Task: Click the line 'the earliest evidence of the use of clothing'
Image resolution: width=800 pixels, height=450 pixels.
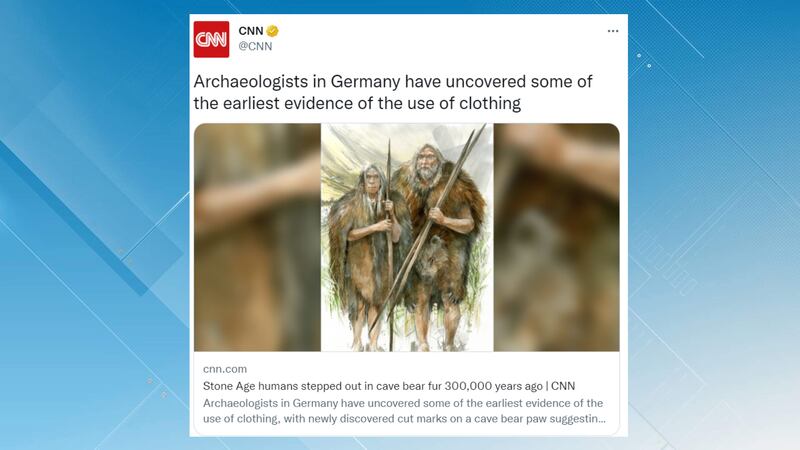Action: [357, 103]
